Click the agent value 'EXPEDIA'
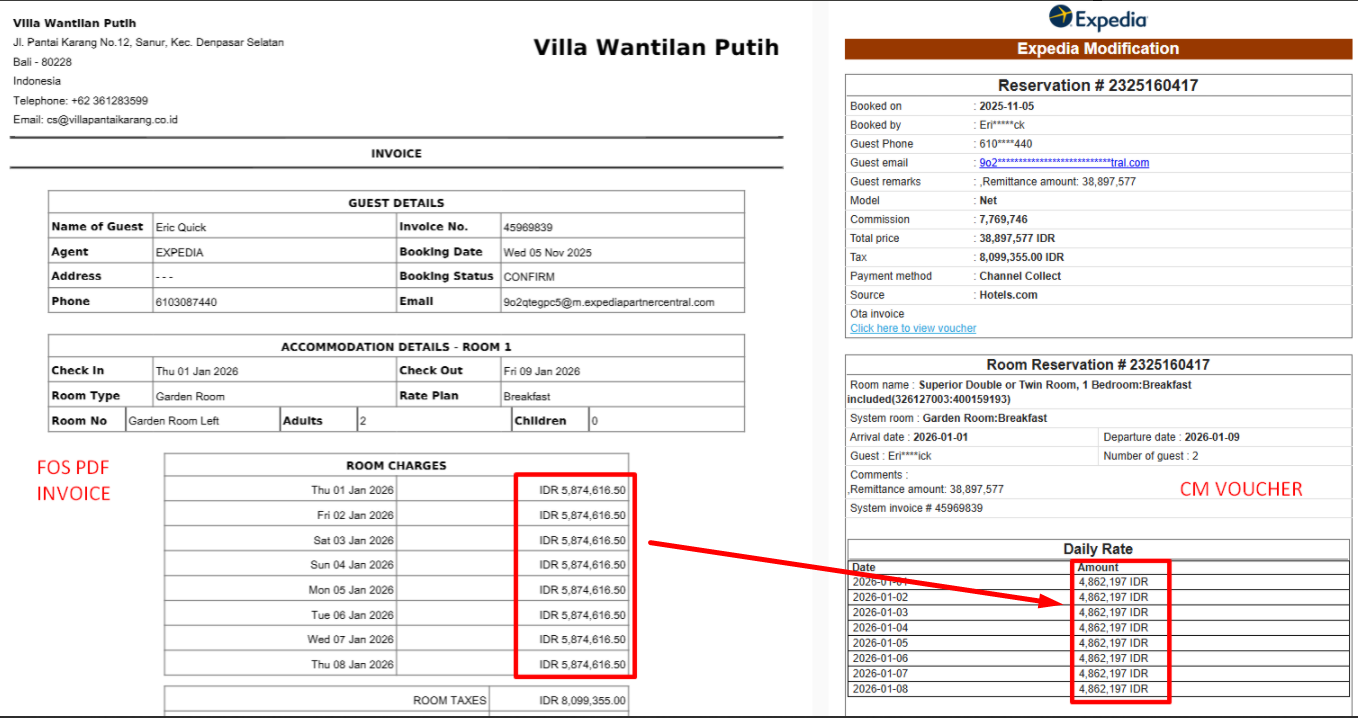 point(180,253)
